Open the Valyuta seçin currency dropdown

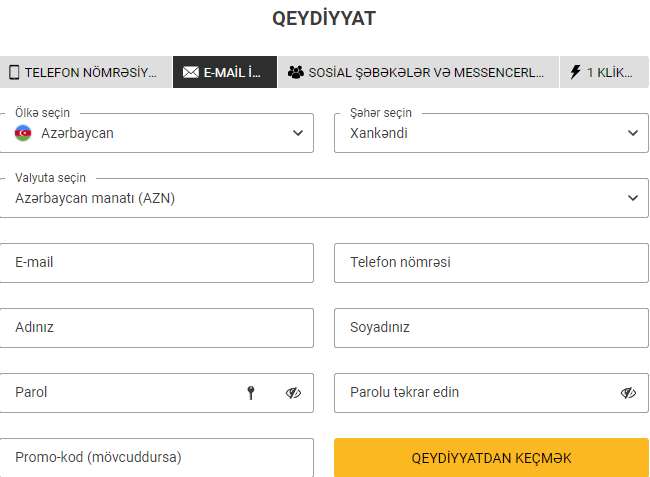pyautogui.click(x=324, y=198)
